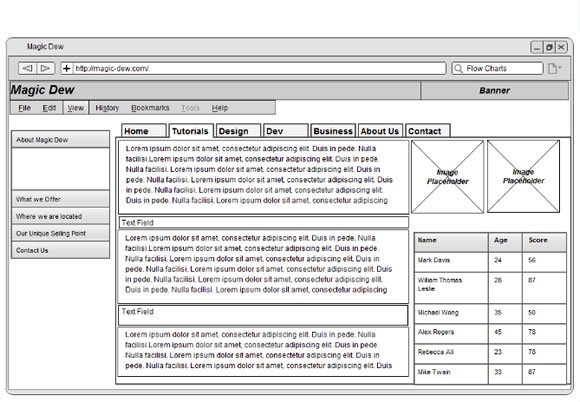
Task: Click the middle Lorem ipsum text block
Action: tap(263, 267)
